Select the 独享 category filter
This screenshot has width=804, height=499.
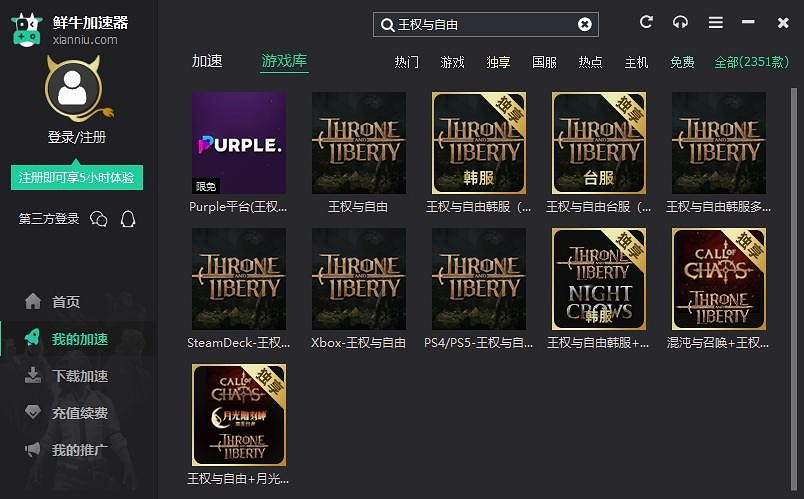[498, 62]
